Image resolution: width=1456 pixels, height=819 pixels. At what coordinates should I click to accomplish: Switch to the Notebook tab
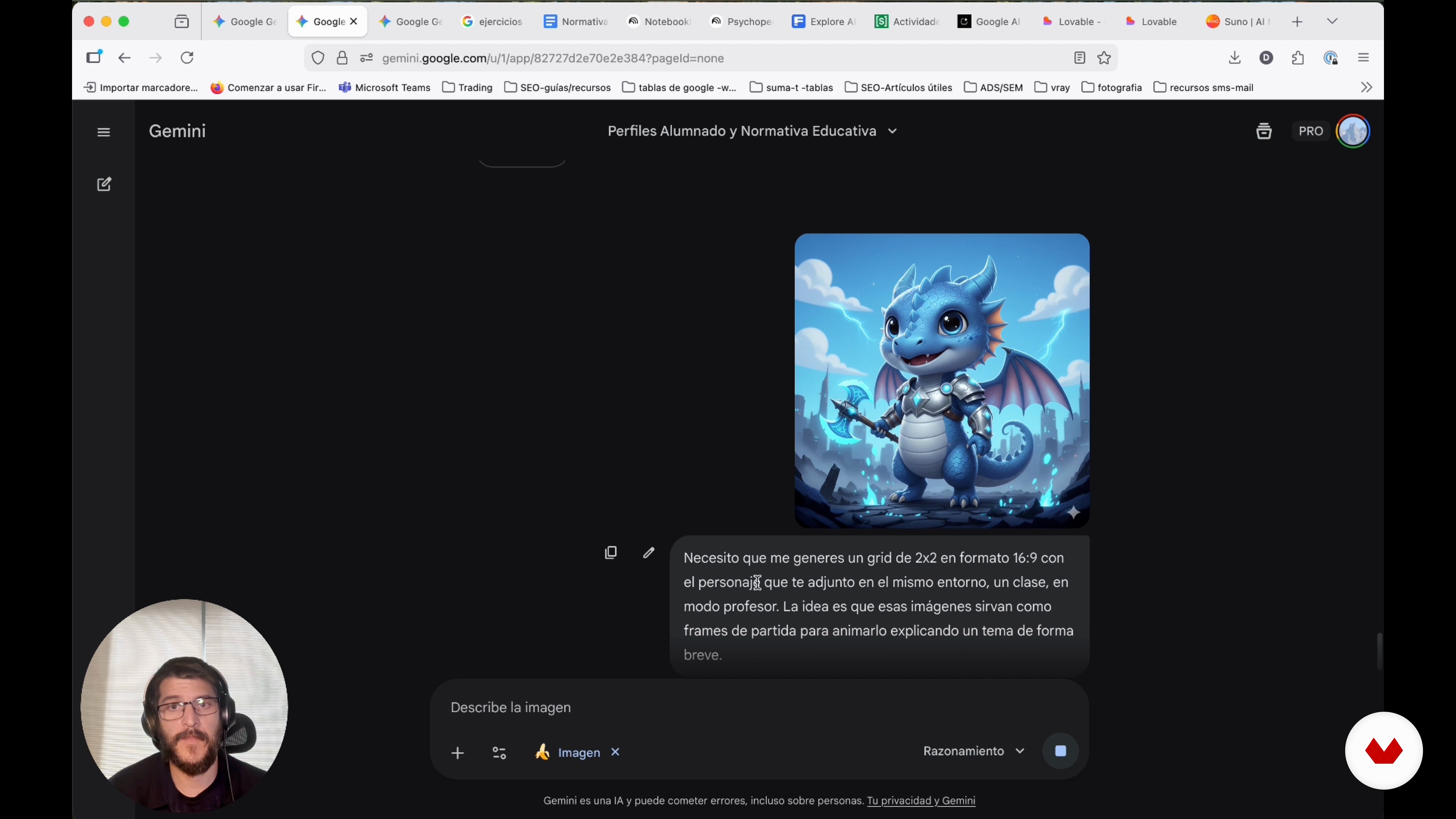[659, 22]
